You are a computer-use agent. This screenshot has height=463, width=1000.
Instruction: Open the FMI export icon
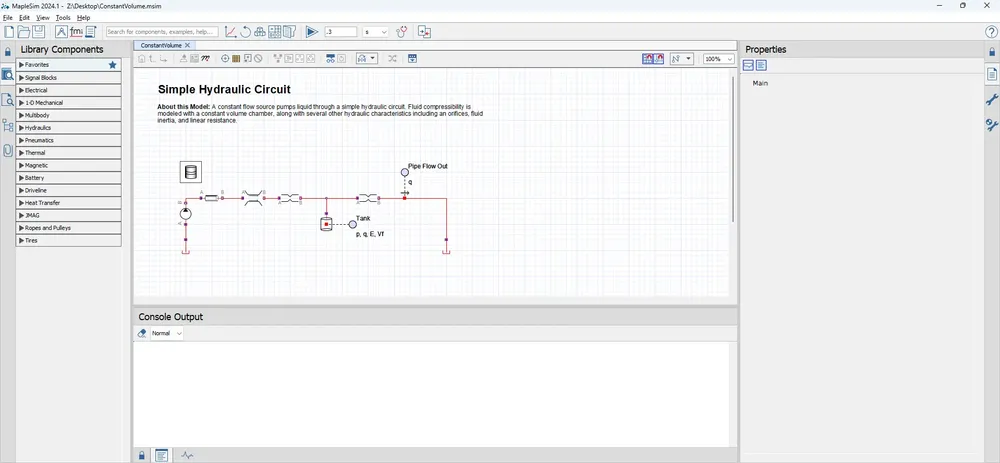tap(77, 31)
